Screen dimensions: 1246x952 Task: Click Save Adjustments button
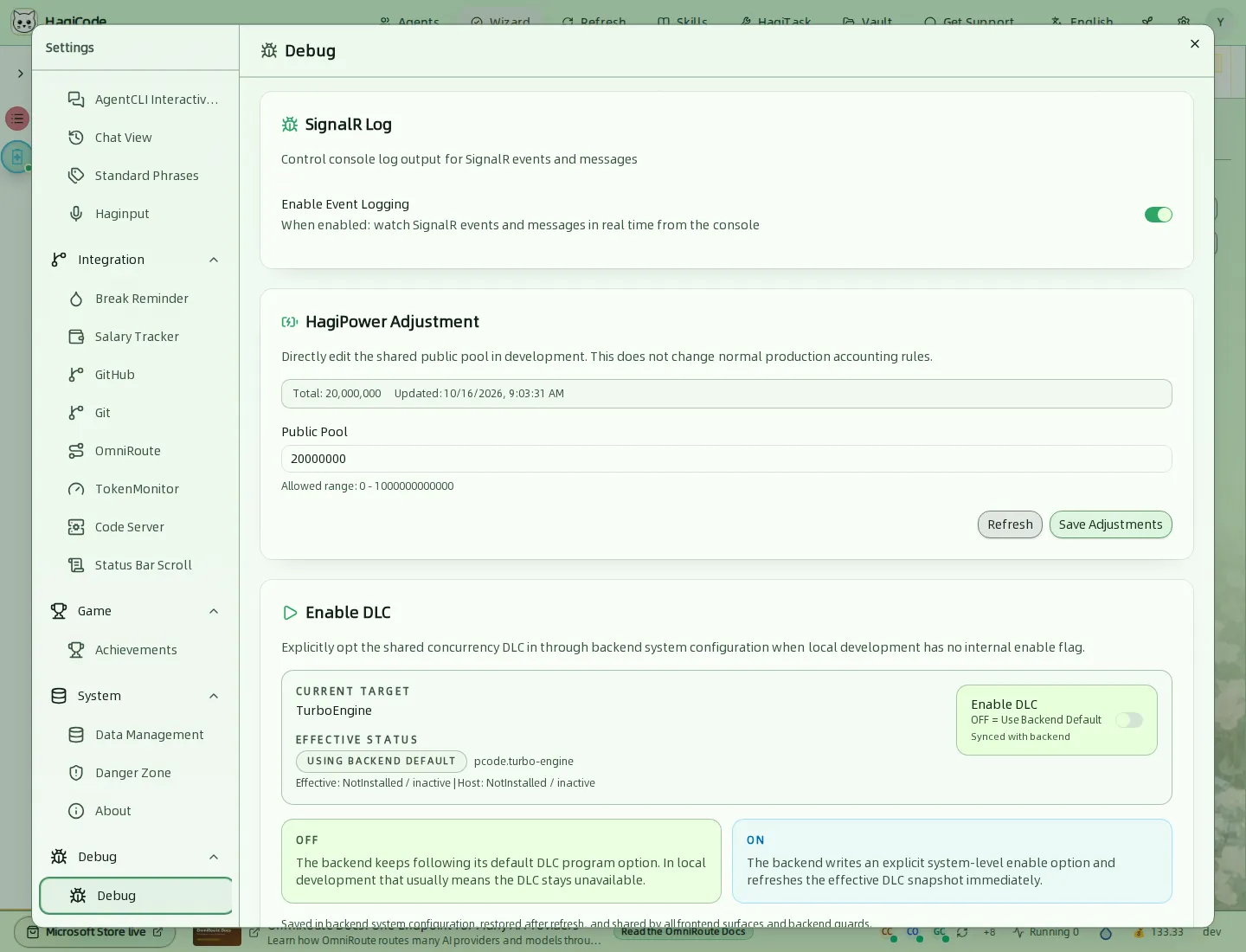[x=1110, y=524]
